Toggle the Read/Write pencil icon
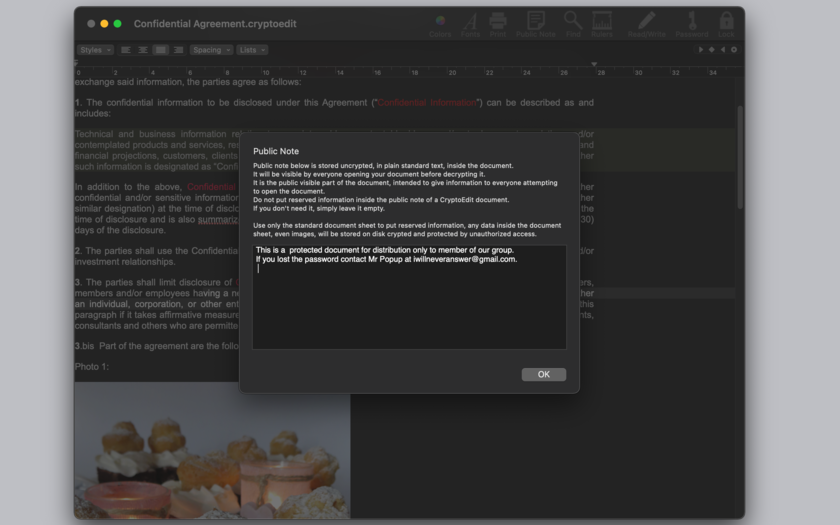This screenshot has height=525, width=840. tap(647, 25)
